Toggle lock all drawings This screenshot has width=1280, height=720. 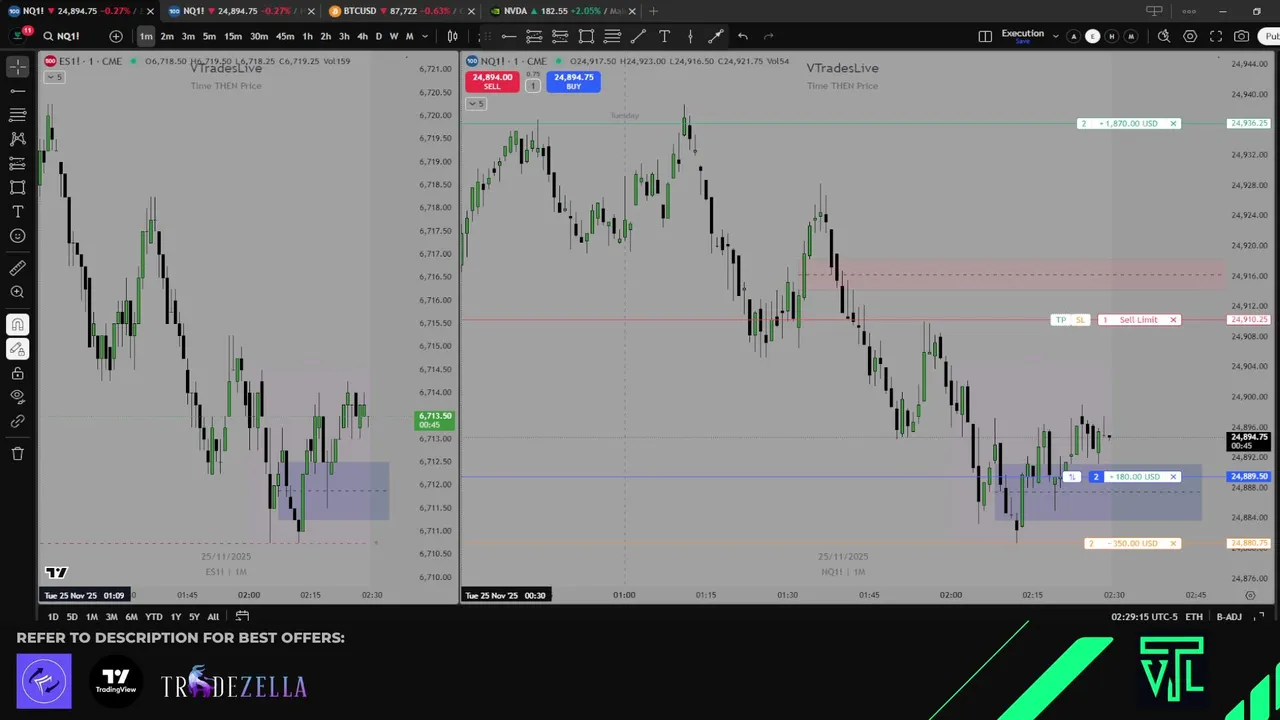click(18, 373)
